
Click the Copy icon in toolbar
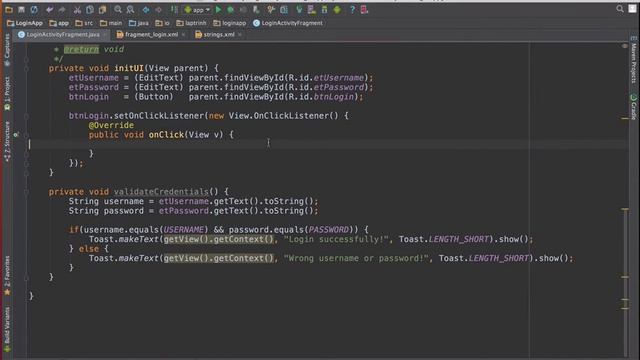click(90, 9)
